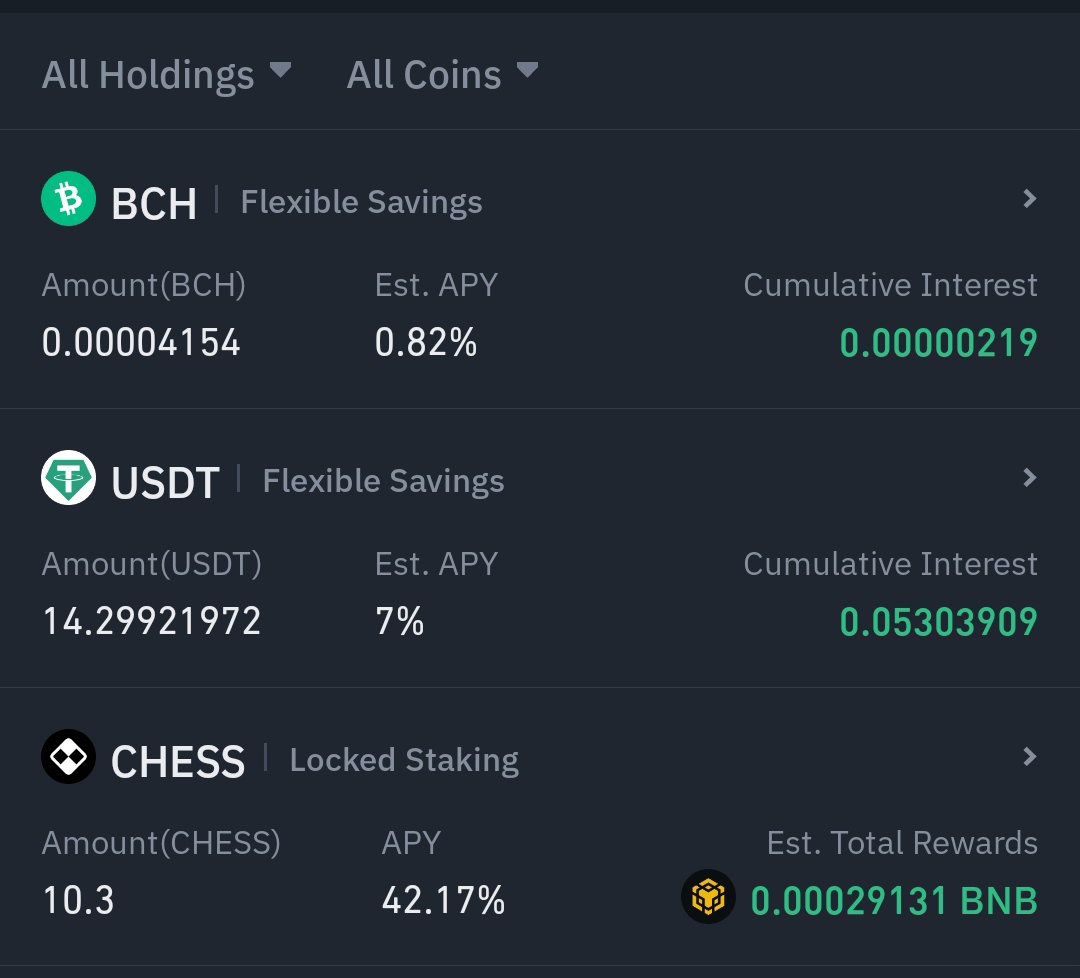The height and width of the screenshot is (978, 1080).
Task: Select the USDT Flexible Savings label
Action: 384,481
